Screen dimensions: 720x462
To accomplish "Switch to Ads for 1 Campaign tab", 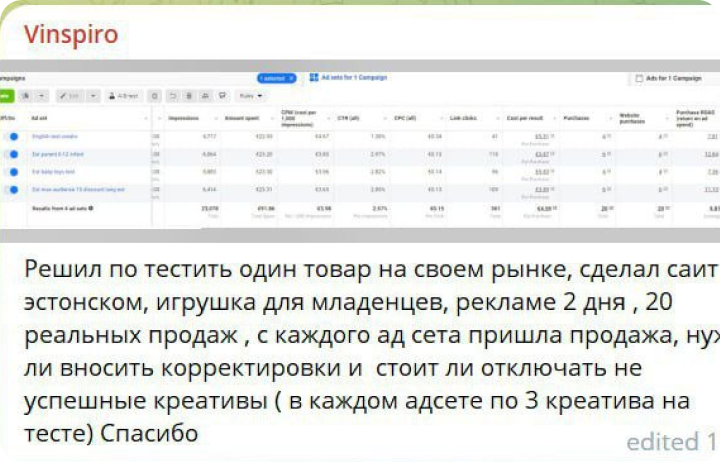I will (x=672, y=77).
